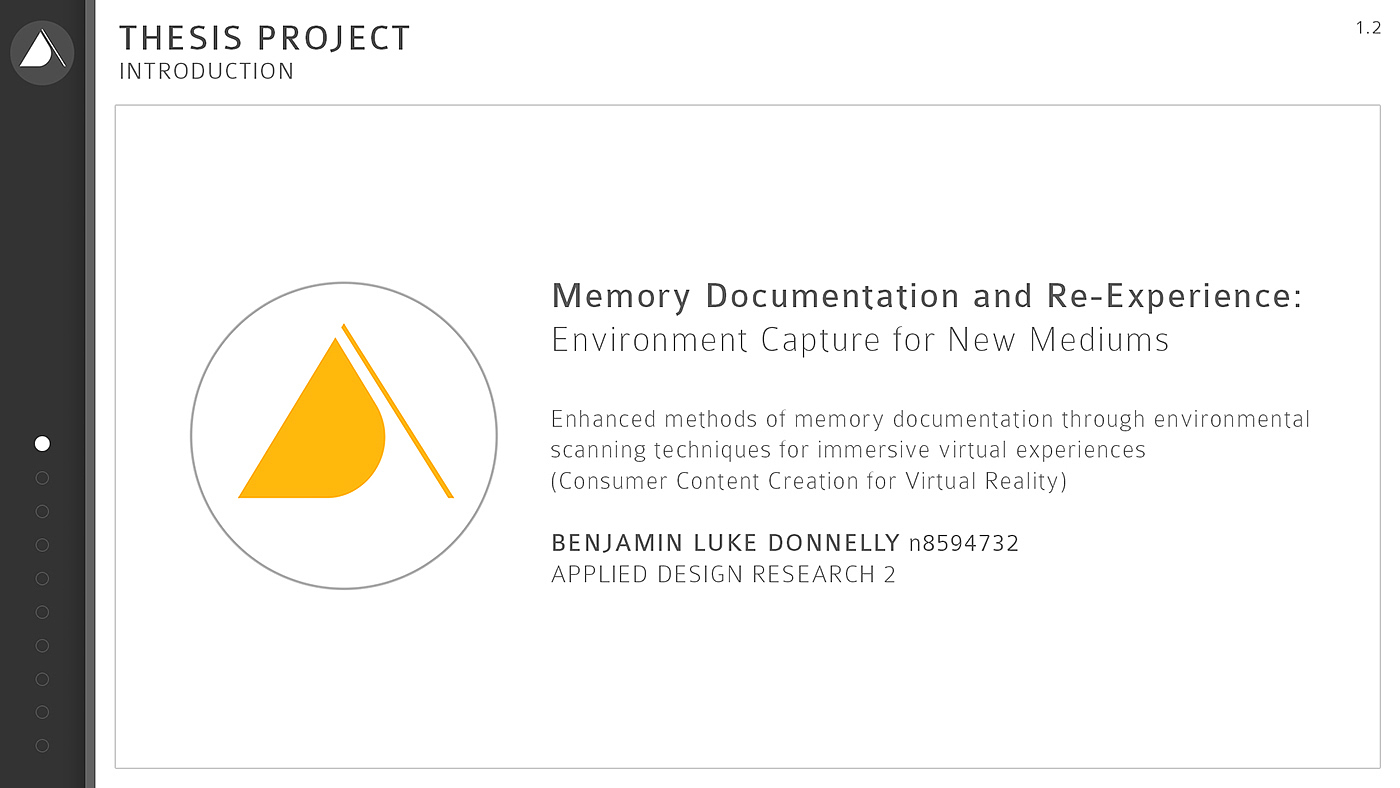Go to the second navigation dot
Screen dimensions: 1400x788
(x=42, y=478)
